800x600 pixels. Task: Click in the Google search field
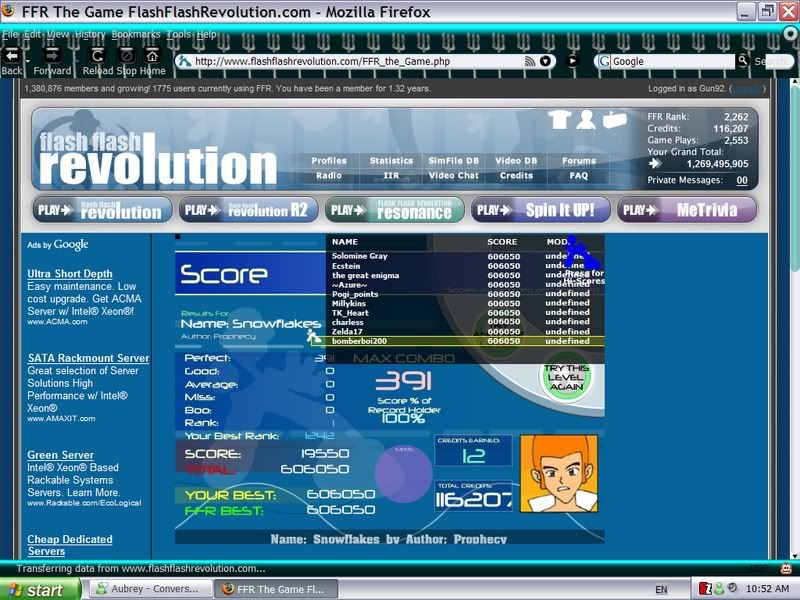click(x=670, y=61)
